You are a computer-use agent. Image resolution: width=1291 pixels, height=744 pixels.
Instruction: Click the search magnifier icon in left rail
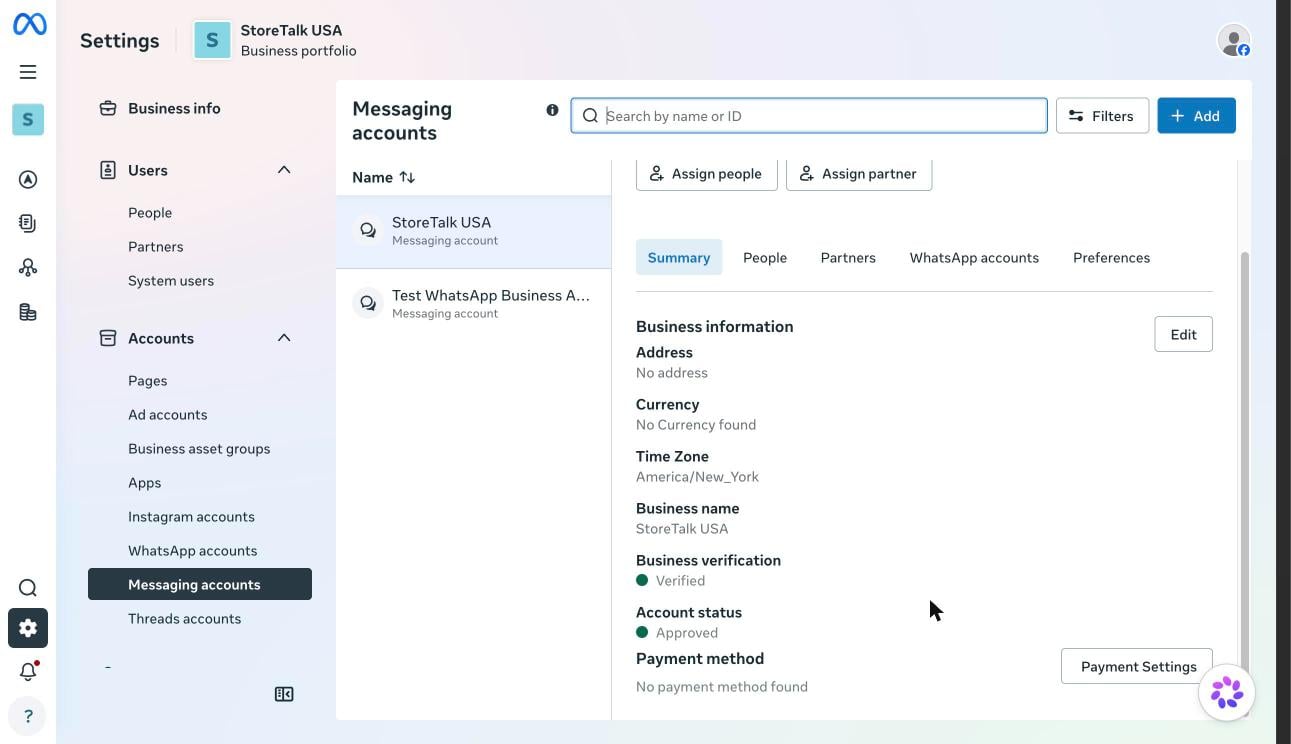click(28, 588)
